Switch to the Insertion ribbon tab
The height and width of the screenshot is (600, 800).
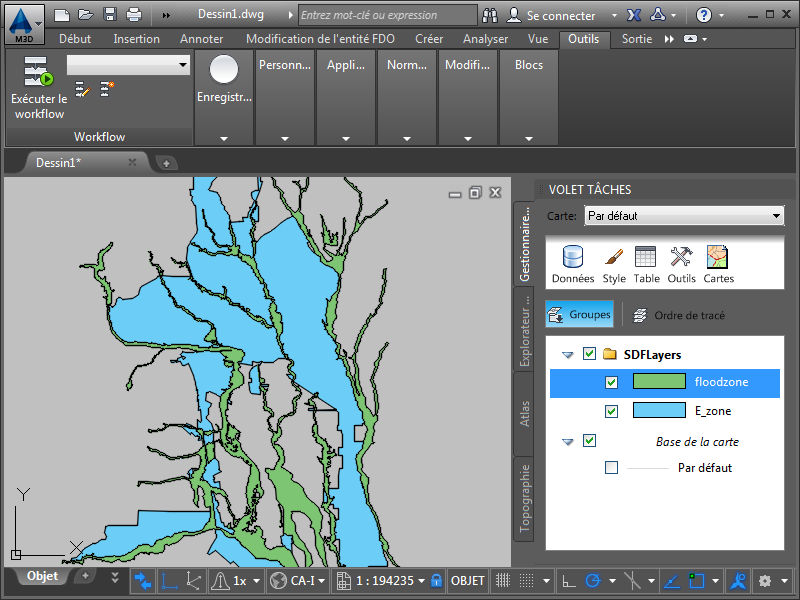[x=136, y=39]
